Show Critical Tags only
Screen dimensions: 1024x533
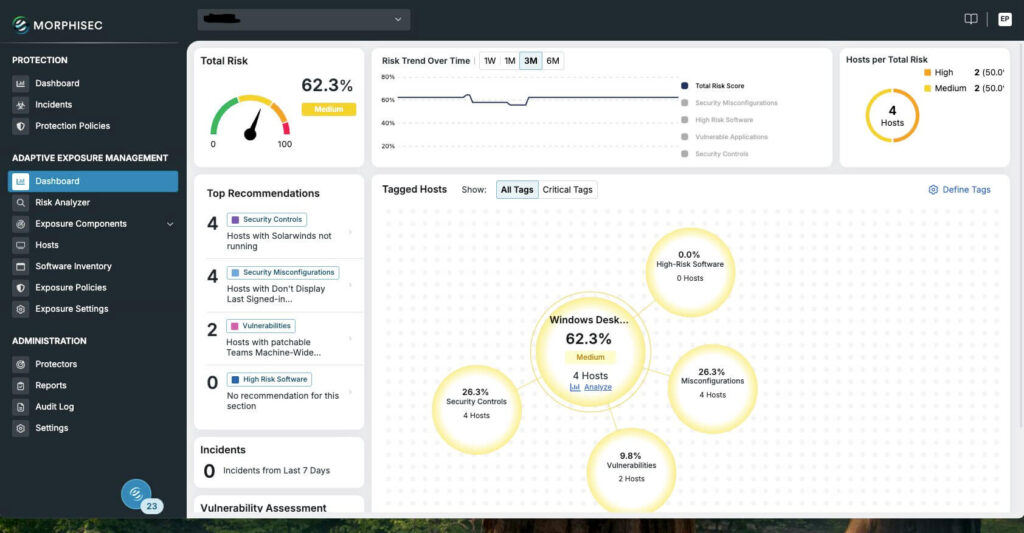pos(568,189)
